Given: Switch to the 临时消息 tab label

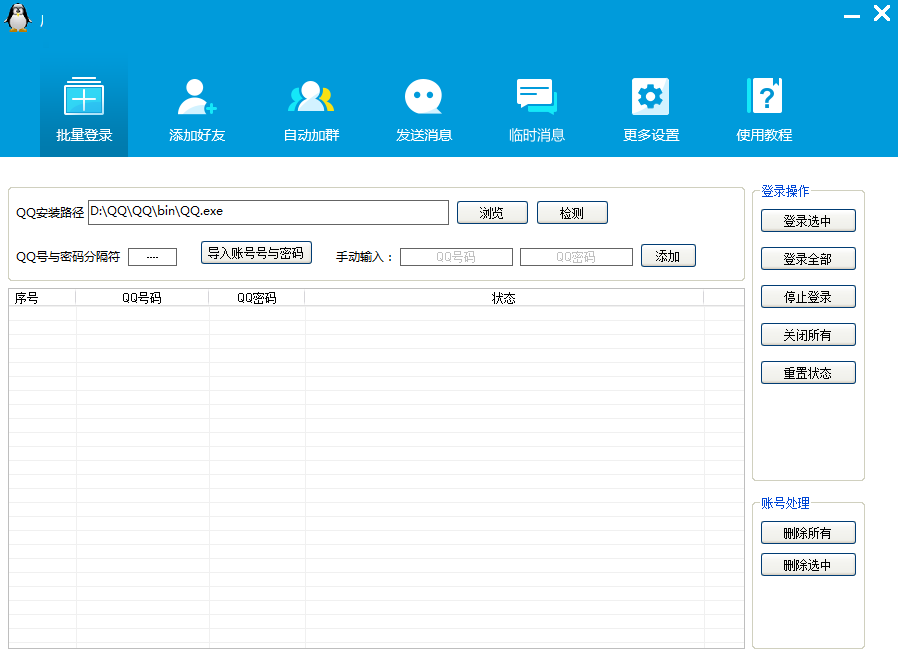Looking at the screenshot, I should tap(537, 135).
